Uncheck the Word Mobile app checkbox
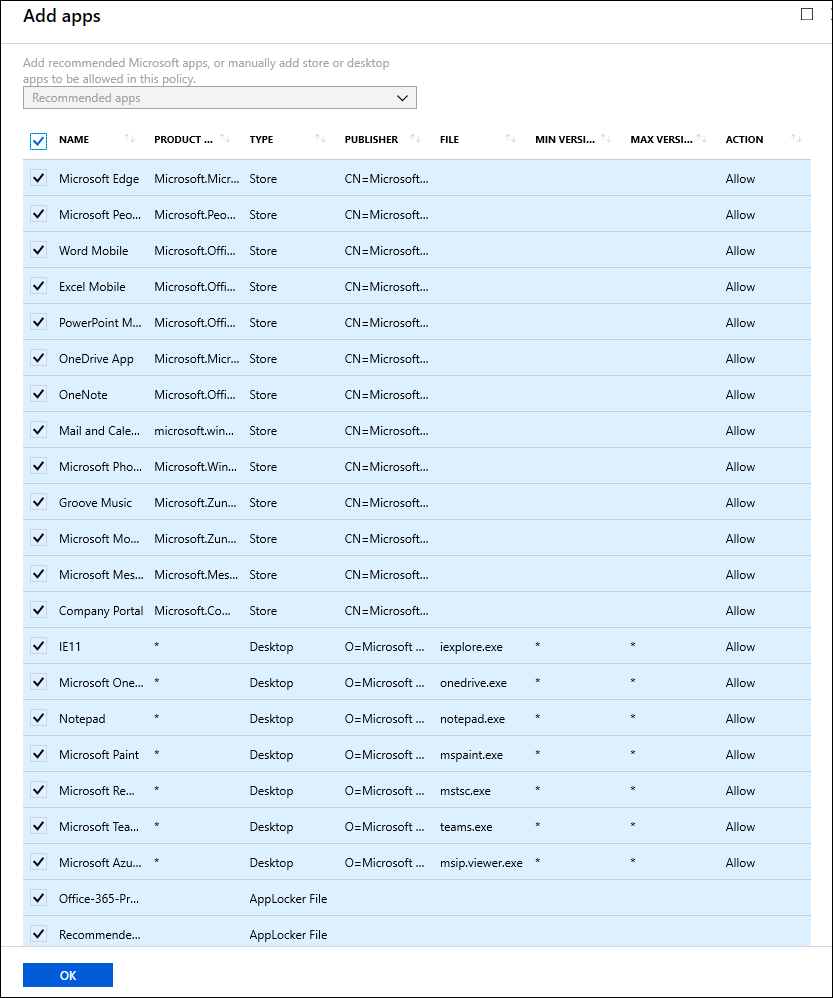833x998 pixels. tap(38, 250)
